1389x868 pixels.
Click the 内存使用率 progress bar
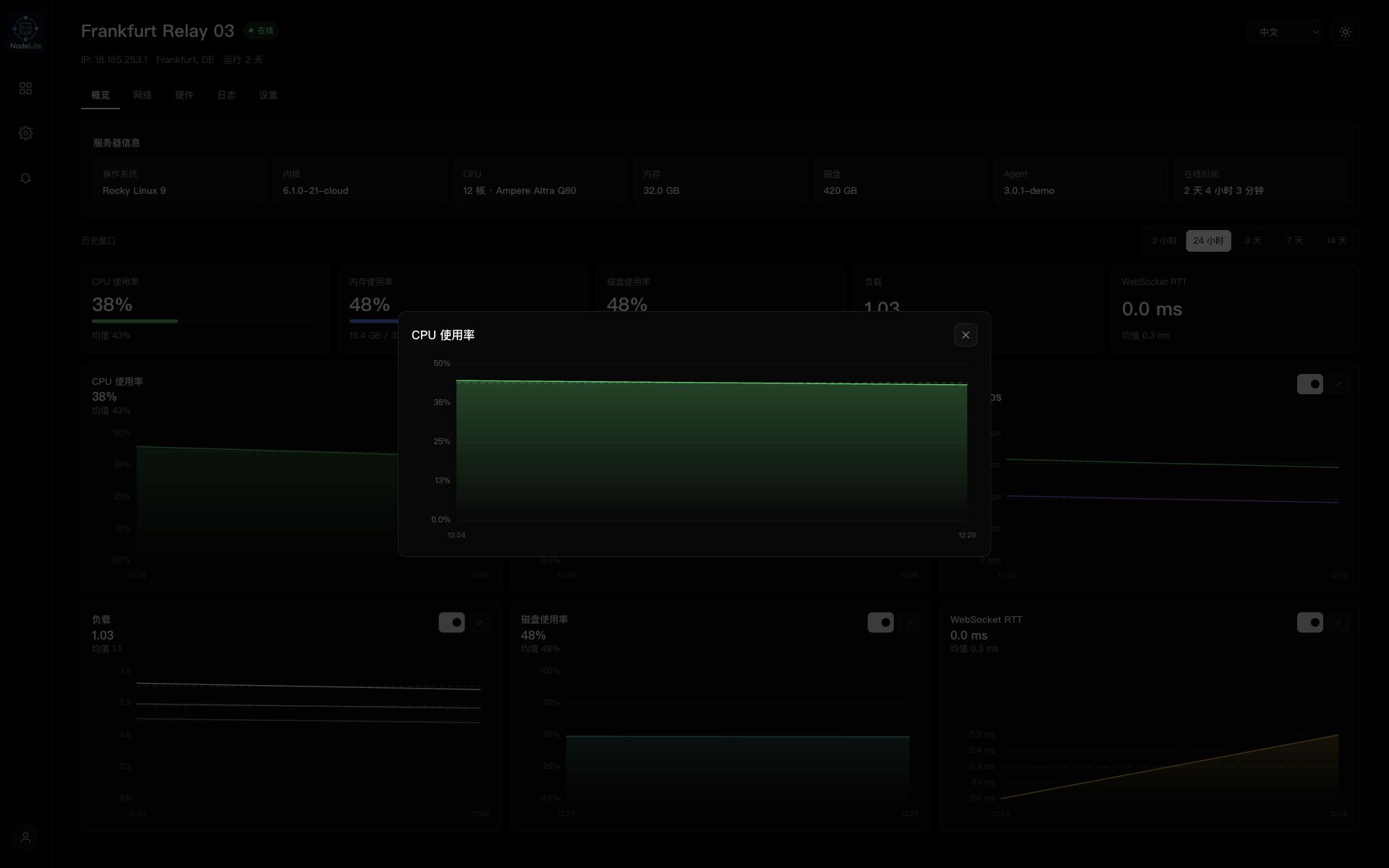373,321
